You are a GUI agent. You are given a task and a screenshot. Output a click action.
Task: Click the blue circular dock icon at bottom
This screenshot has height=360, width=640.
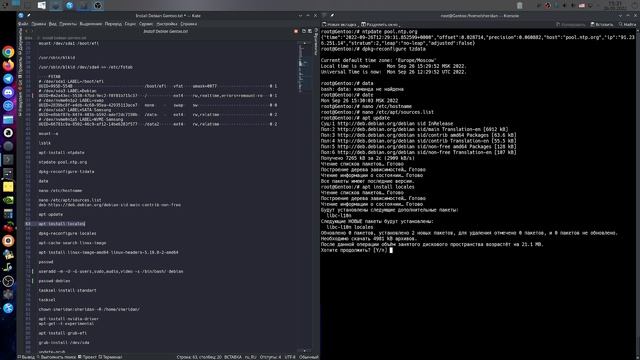click(8, 308)
